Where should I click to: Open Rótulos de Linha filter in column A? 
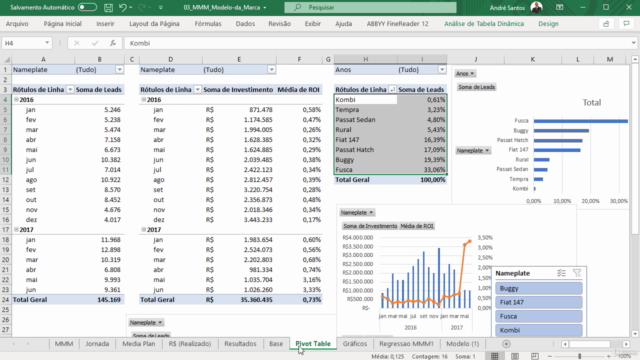tap(70, 90)
